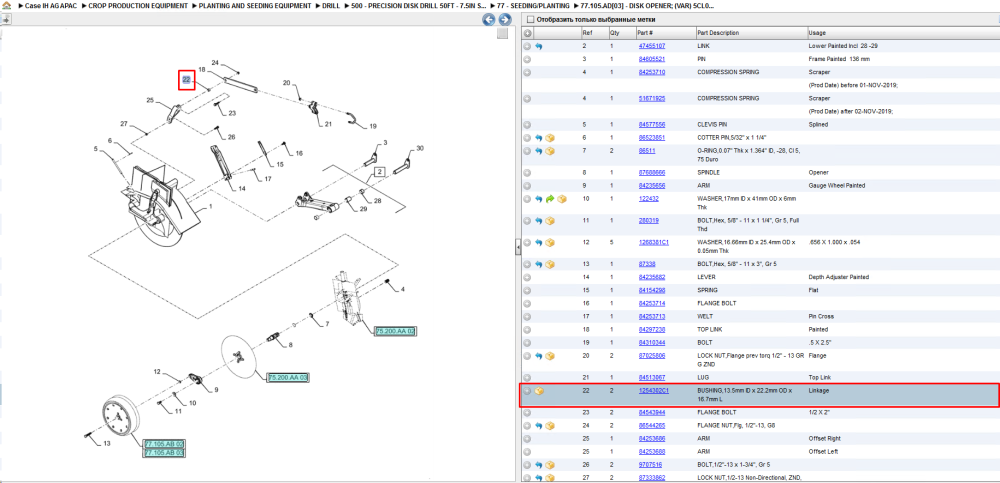Click the pin icon above the diagram
1000x483 pixels.
click(x=6, y=20)
